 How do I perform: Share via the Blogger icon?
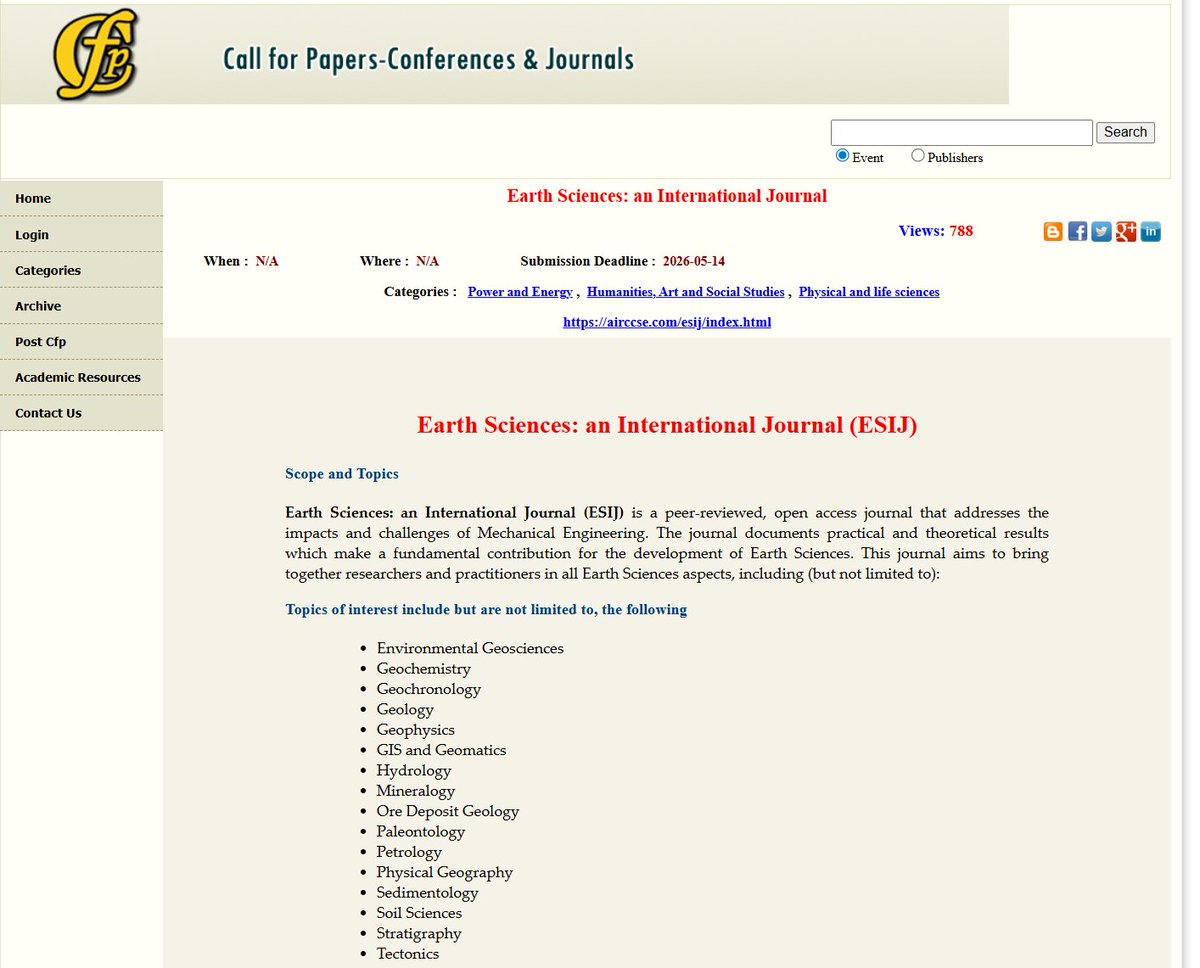[x=1053, y=232]
